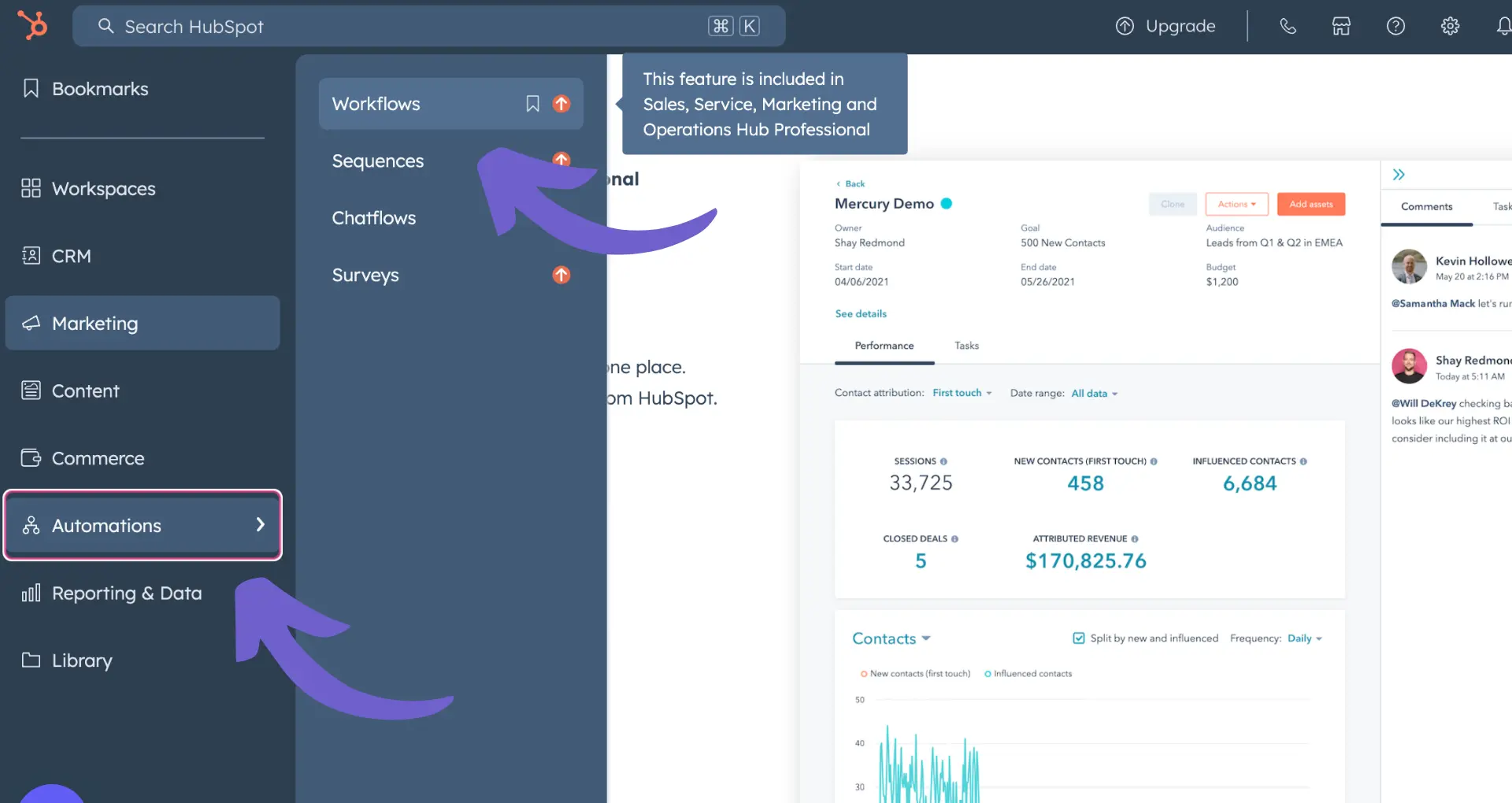Click the @Samantha Mack mention
Viewport: 1512px width, 803px height.
click(x=1433, y=303)
